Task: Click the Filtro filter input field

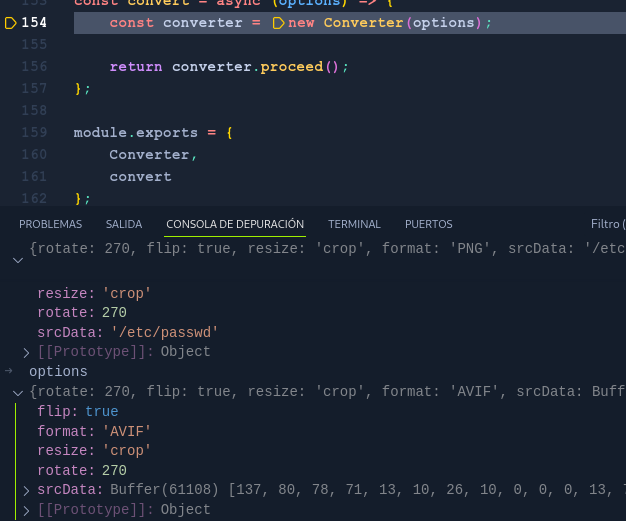Action: click(607, 224)
